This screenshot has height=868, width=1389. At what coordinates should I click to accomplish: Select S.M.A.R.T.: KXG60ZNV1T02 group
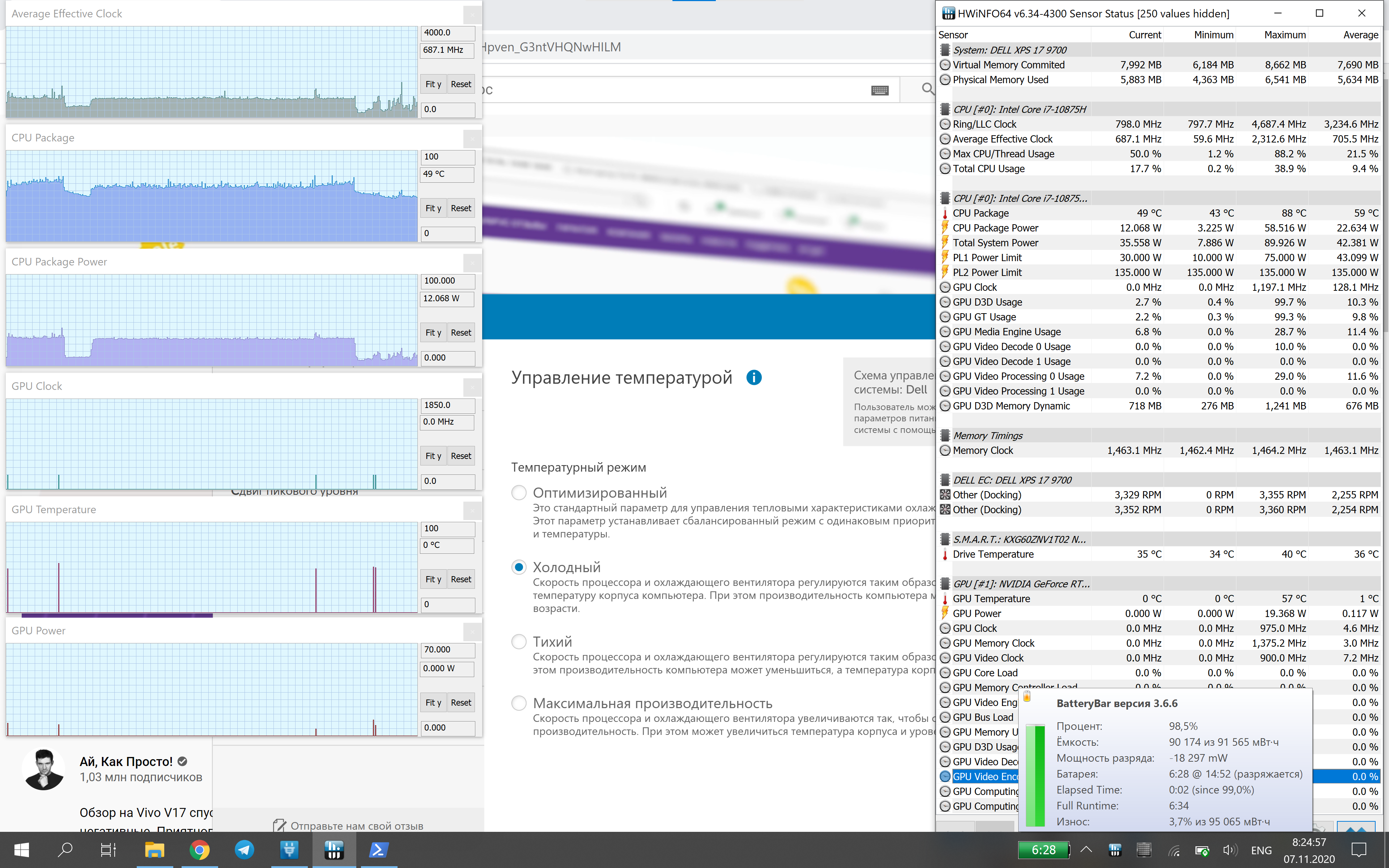[1159, 539]
